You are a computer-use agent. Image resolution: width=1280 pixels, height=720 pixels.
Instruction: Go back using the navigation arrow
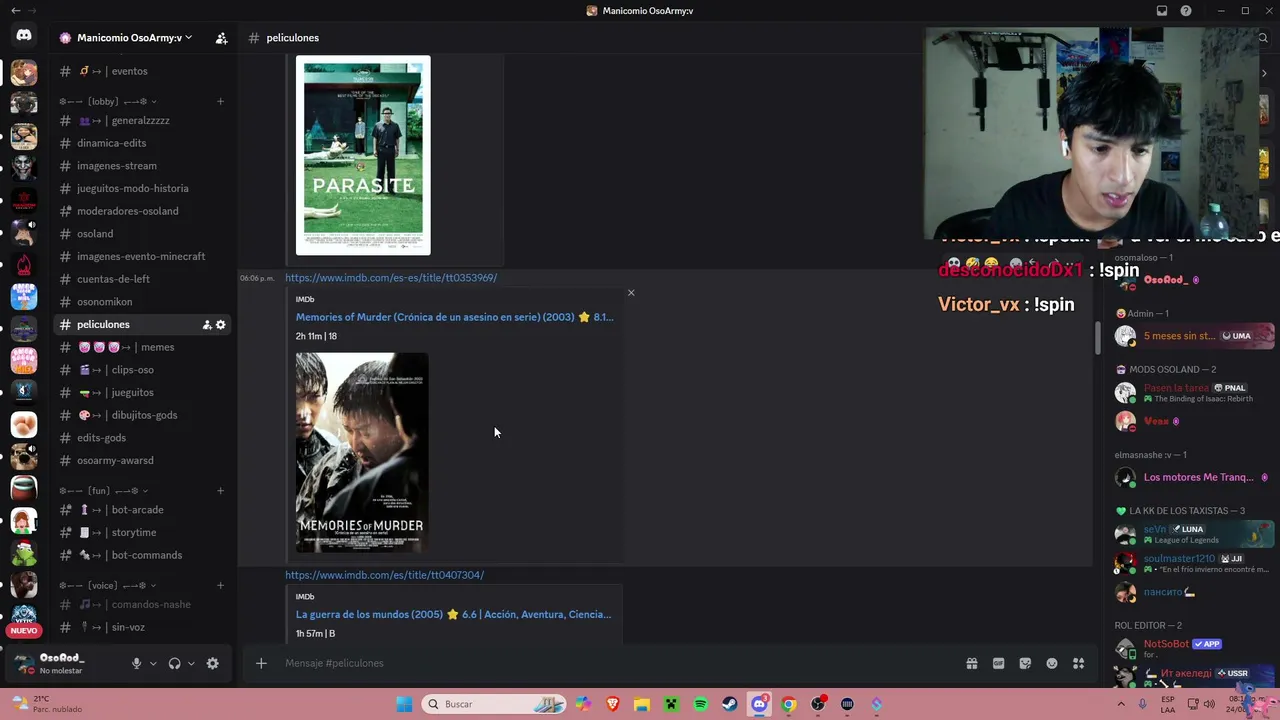pos(15,11)
